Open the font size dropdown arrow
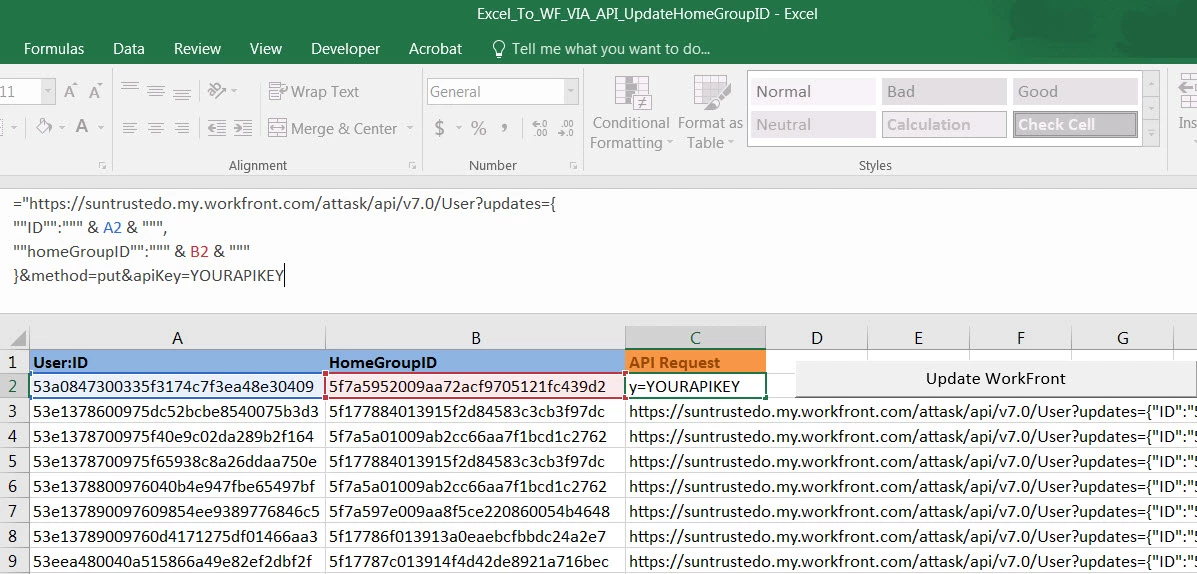This screenshot has width=1197, height=574. click(x=48, y=92)
